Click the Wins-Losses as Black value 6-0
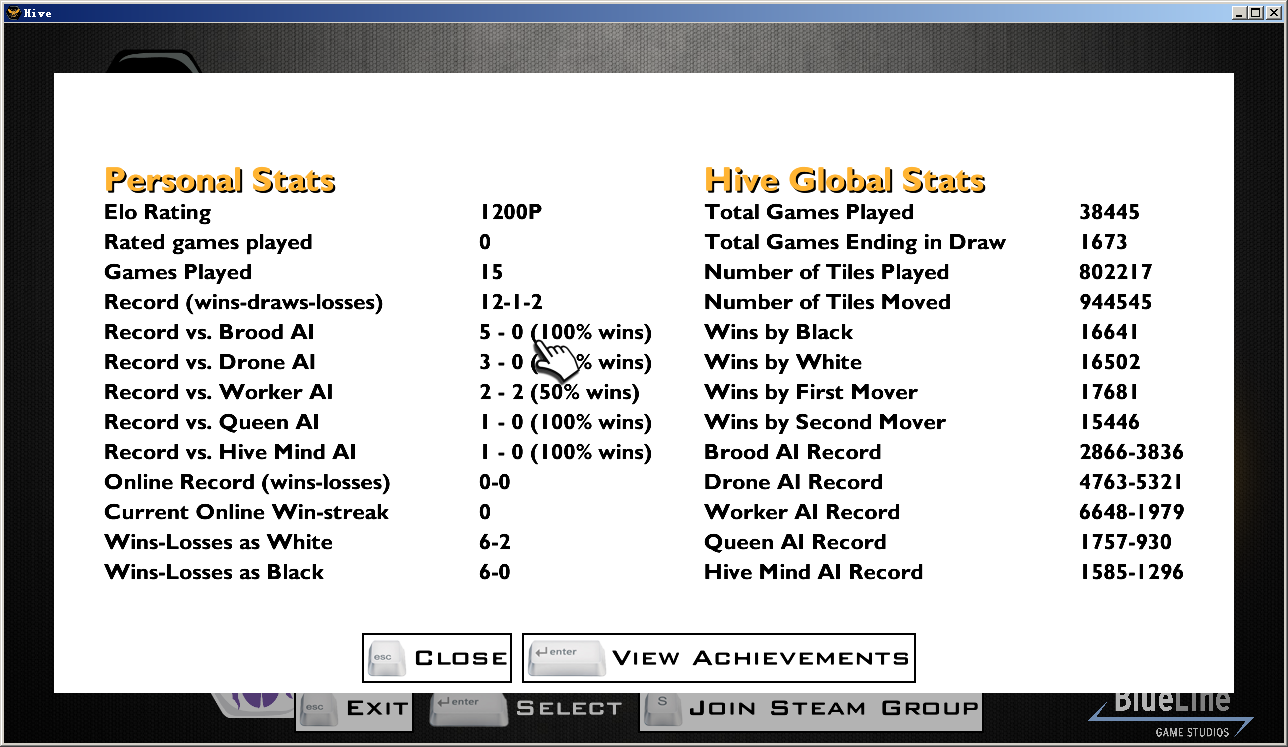This screenshot has height=747, width=1288. point(495,572)
